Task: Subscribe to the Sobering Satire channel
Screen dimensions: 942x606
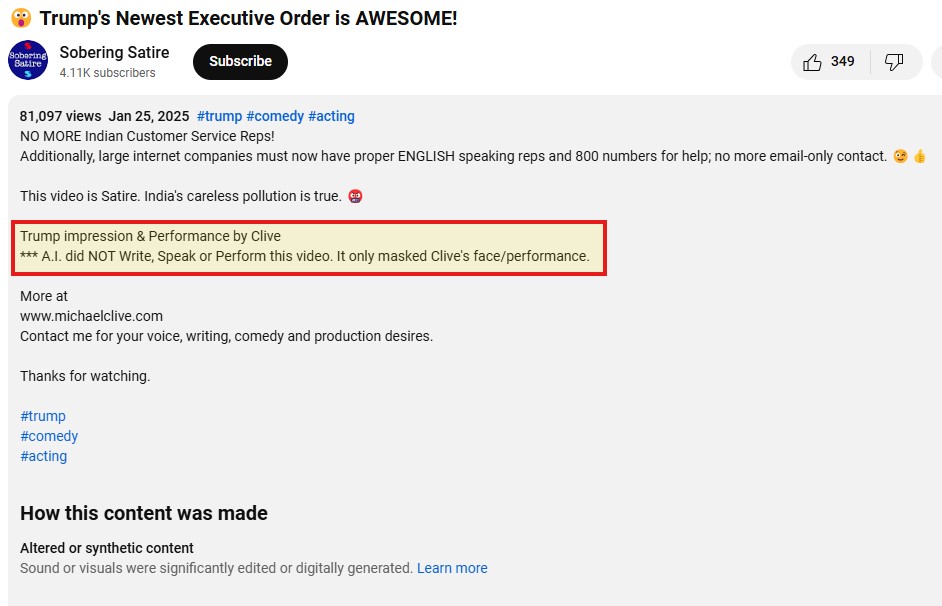Action: tap(240, 62)
